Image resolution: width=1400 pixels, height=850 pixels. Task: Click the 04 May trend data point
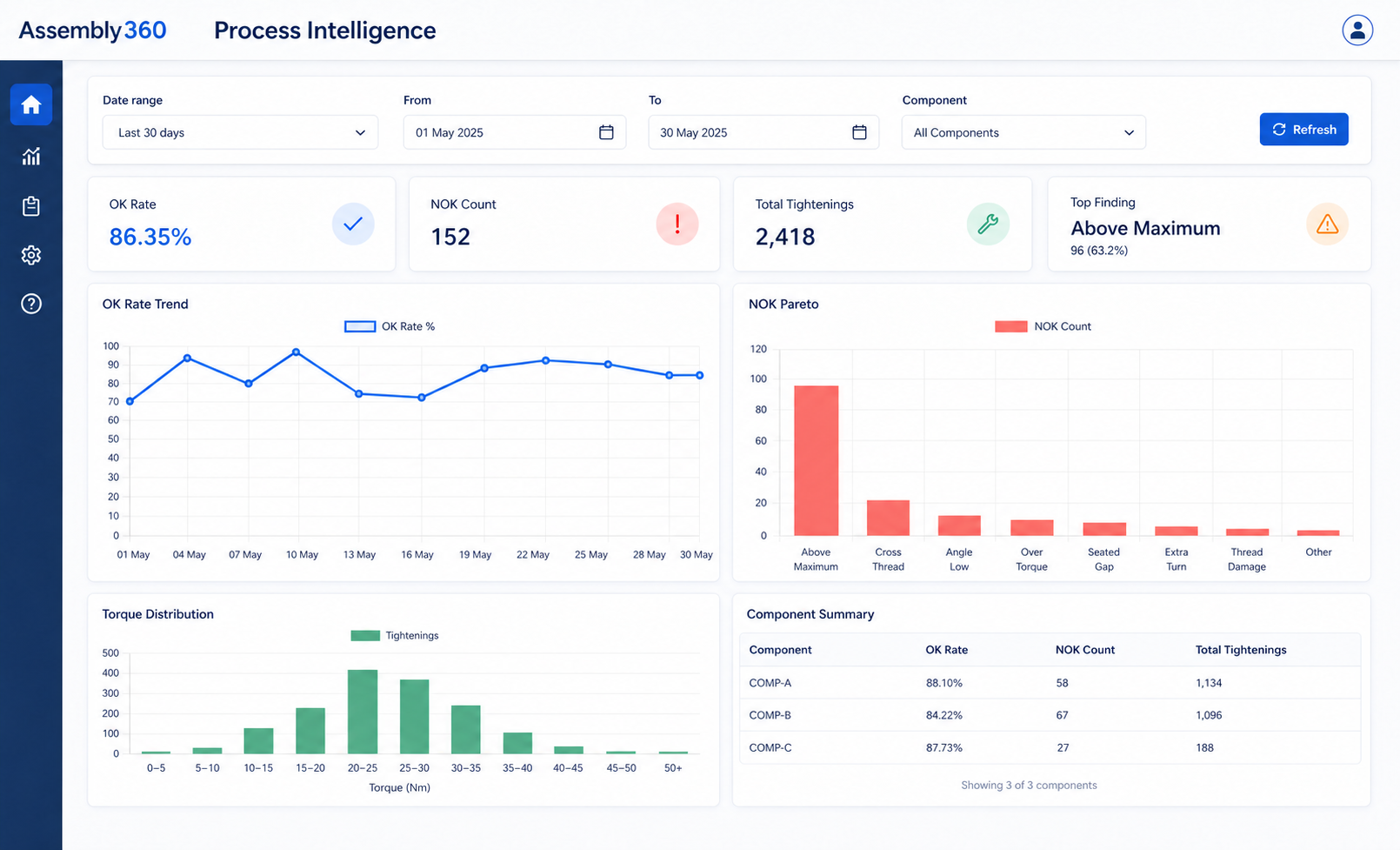point(188,358)
